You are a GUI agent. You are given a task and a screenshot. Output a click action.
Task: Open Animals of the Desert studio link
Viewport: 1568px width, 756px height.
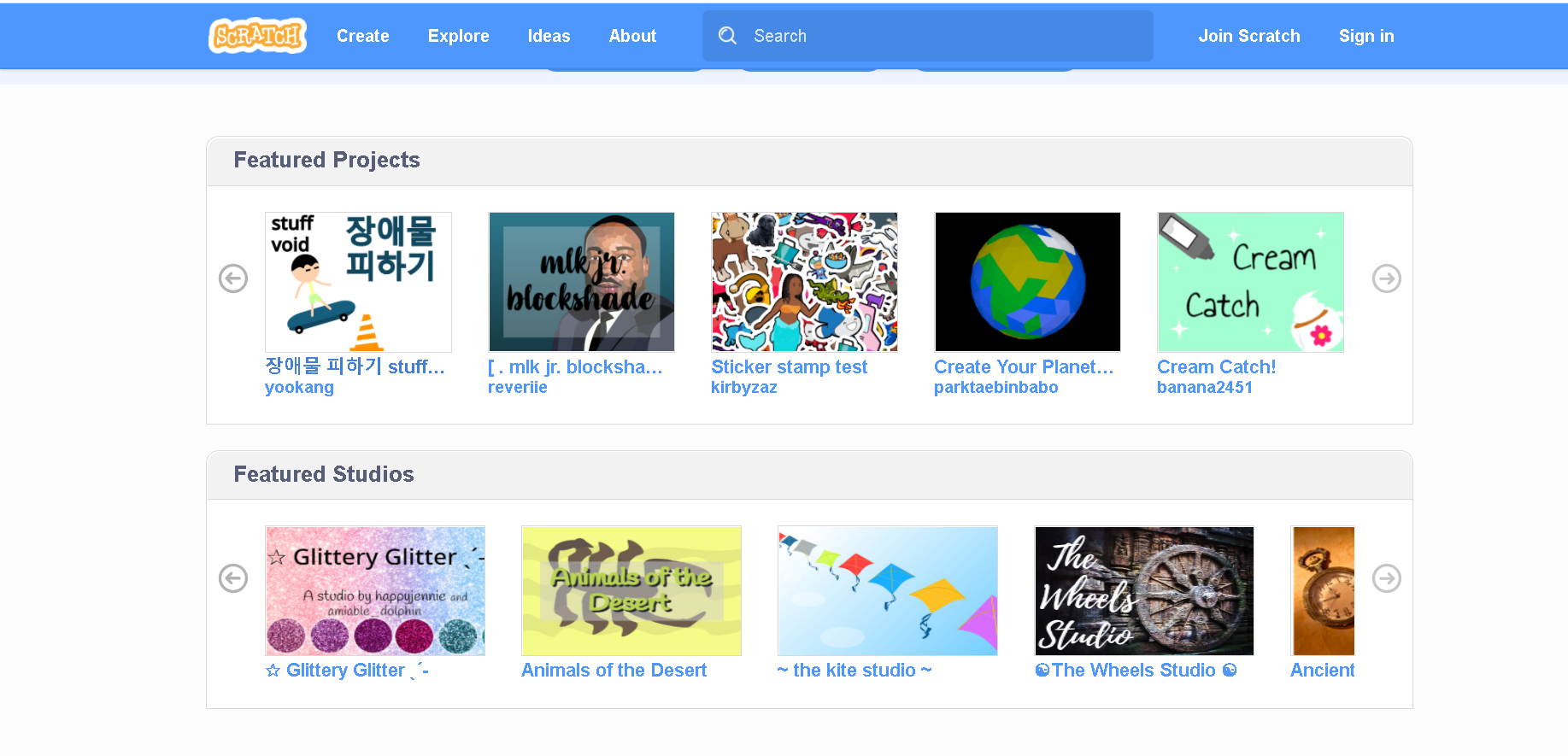pos(614,671)
